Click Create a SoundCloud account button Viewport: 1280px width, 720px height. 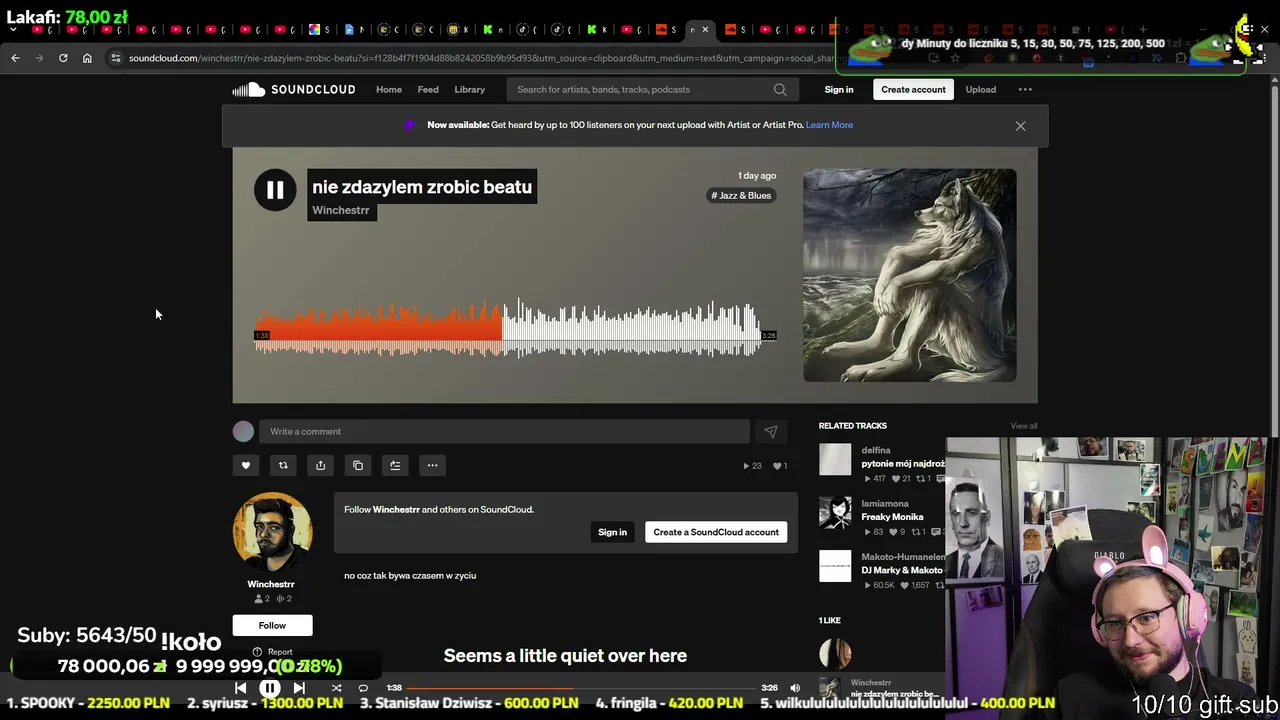(x=716, y=532)
